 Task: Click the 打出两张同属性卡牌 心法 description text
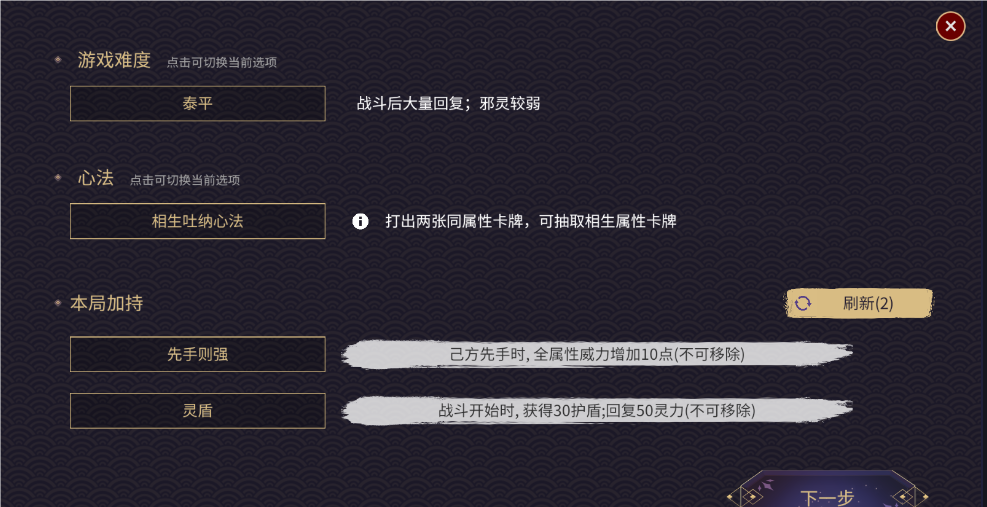531,221
